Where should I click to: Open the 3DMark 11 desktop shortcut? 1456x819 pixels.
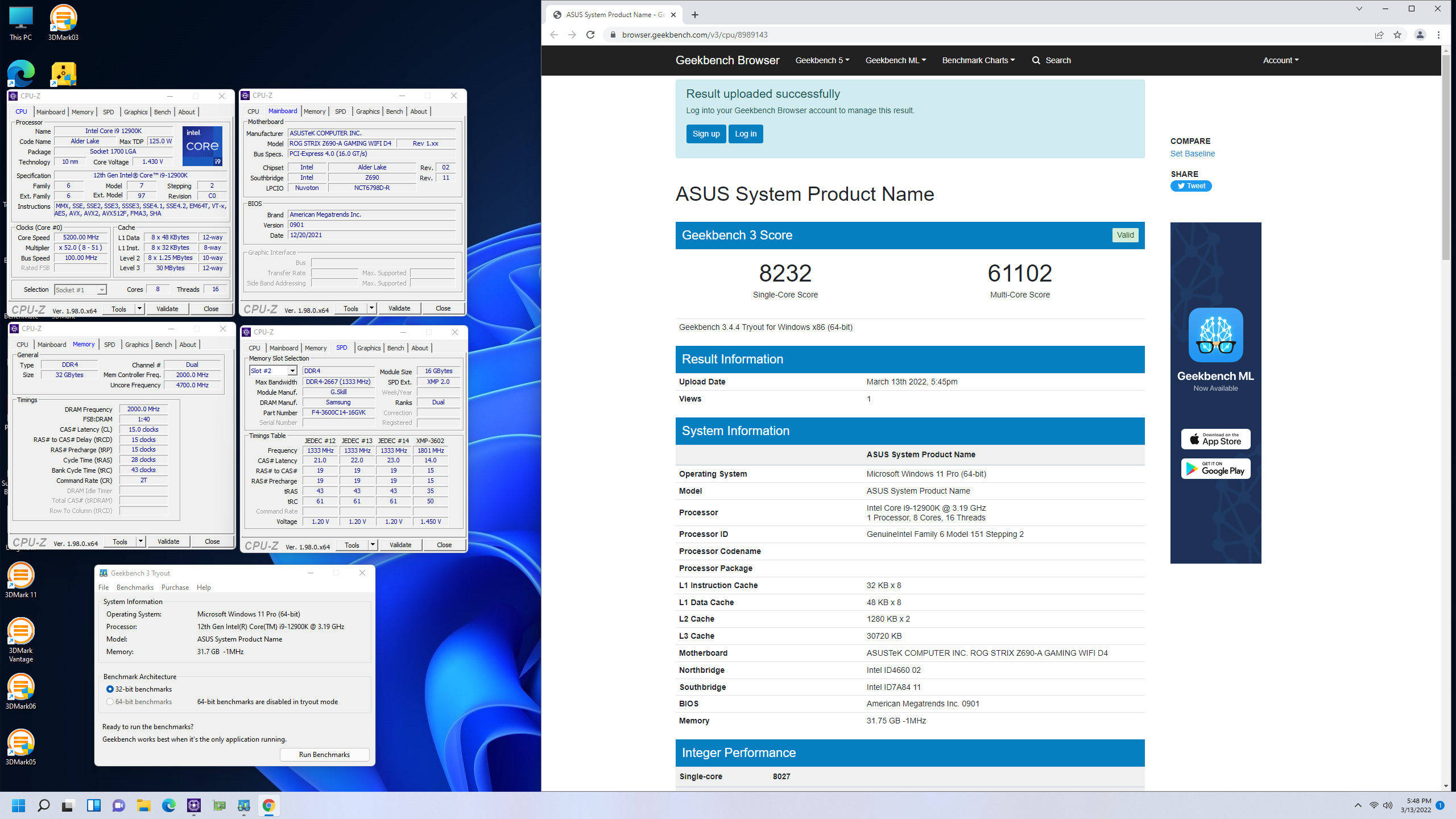click(20, 580)
